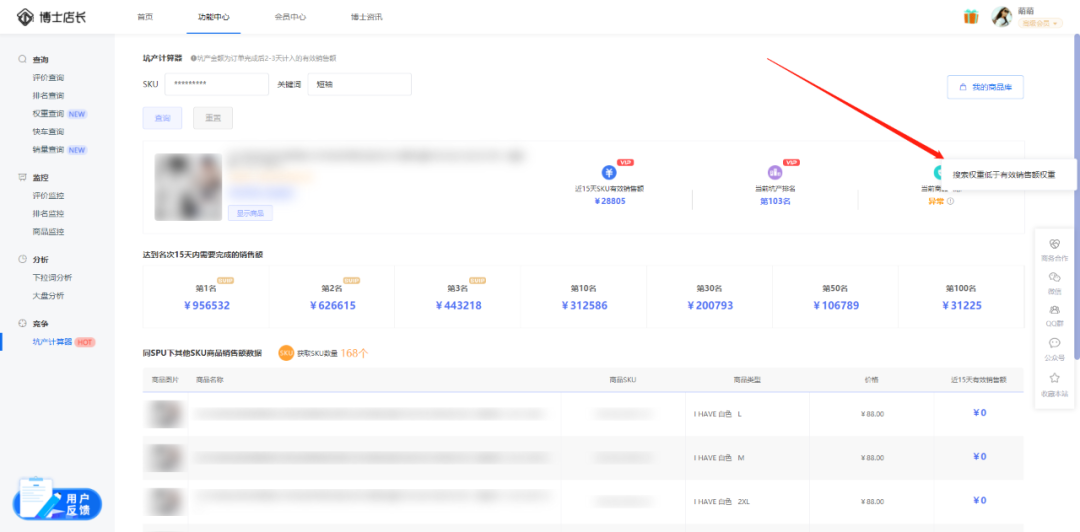The width and height of the screenshot is (1080, 532).
Task: Click 第30名 value ¥200793
Action: [x=710, y=305]
